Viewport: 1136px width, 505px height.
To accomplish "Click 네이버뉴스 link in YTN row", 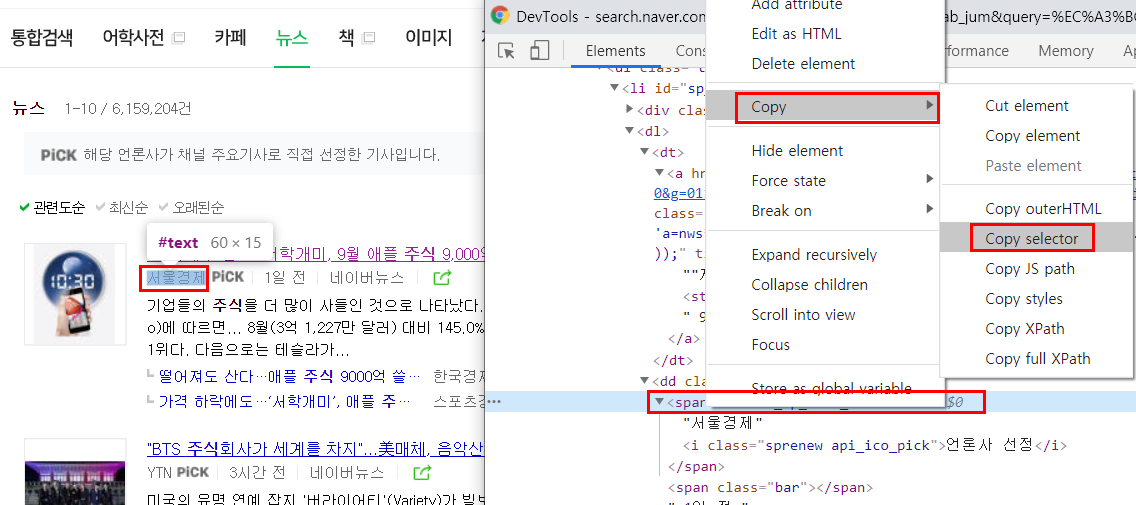I will coord(346,473).
